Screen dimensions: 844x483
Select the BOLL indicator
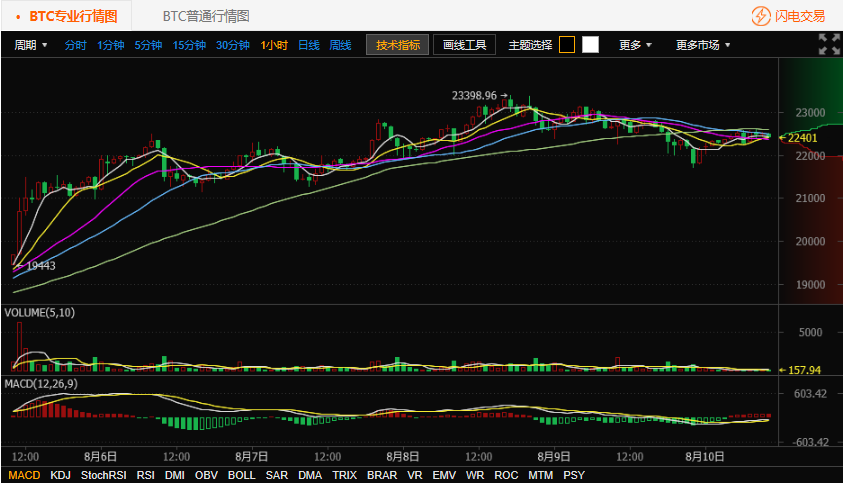tap(241, 475)
